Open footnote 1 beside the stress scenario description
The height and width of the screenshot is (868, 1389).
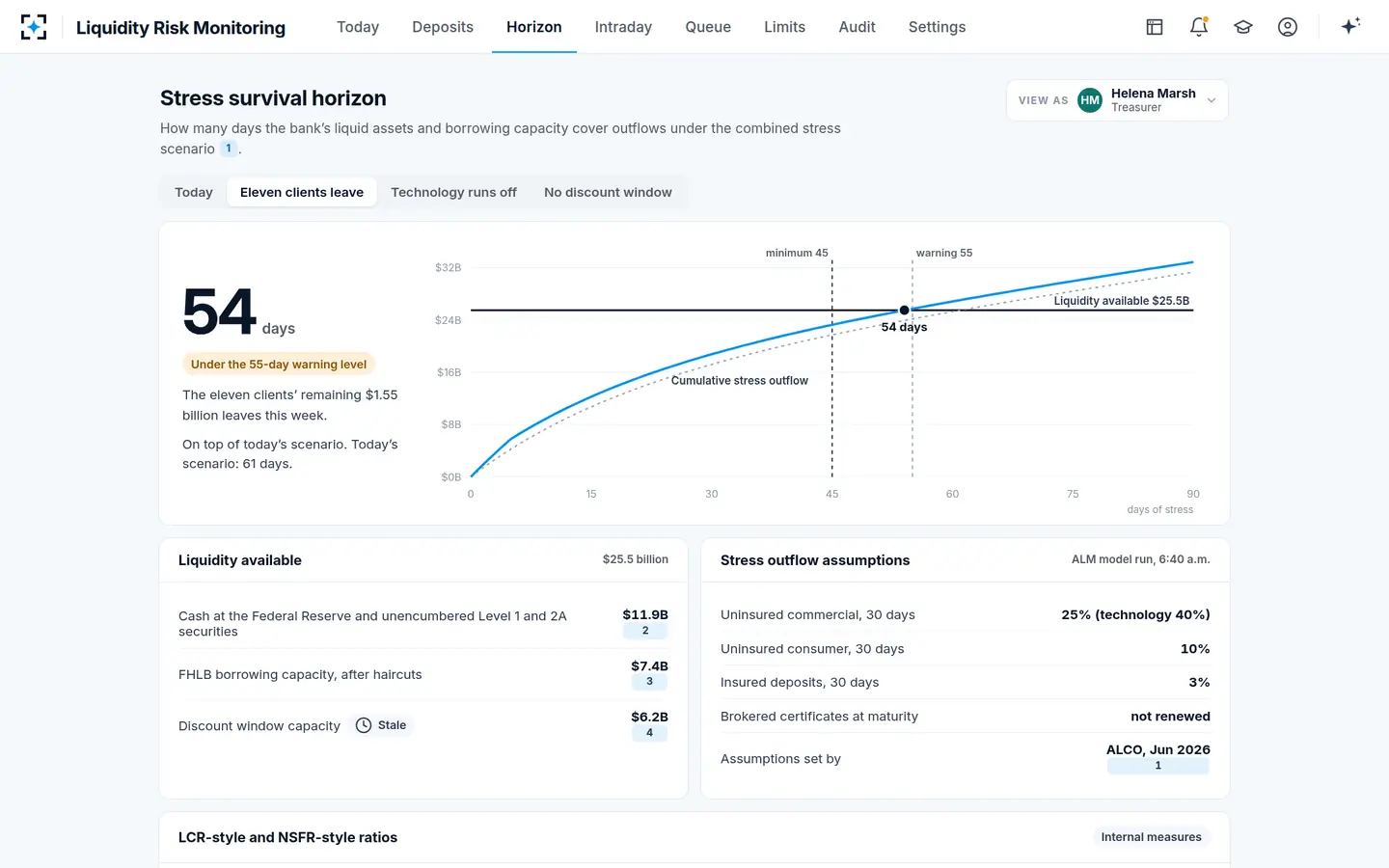pyautogui.click(x=229, y=149)
